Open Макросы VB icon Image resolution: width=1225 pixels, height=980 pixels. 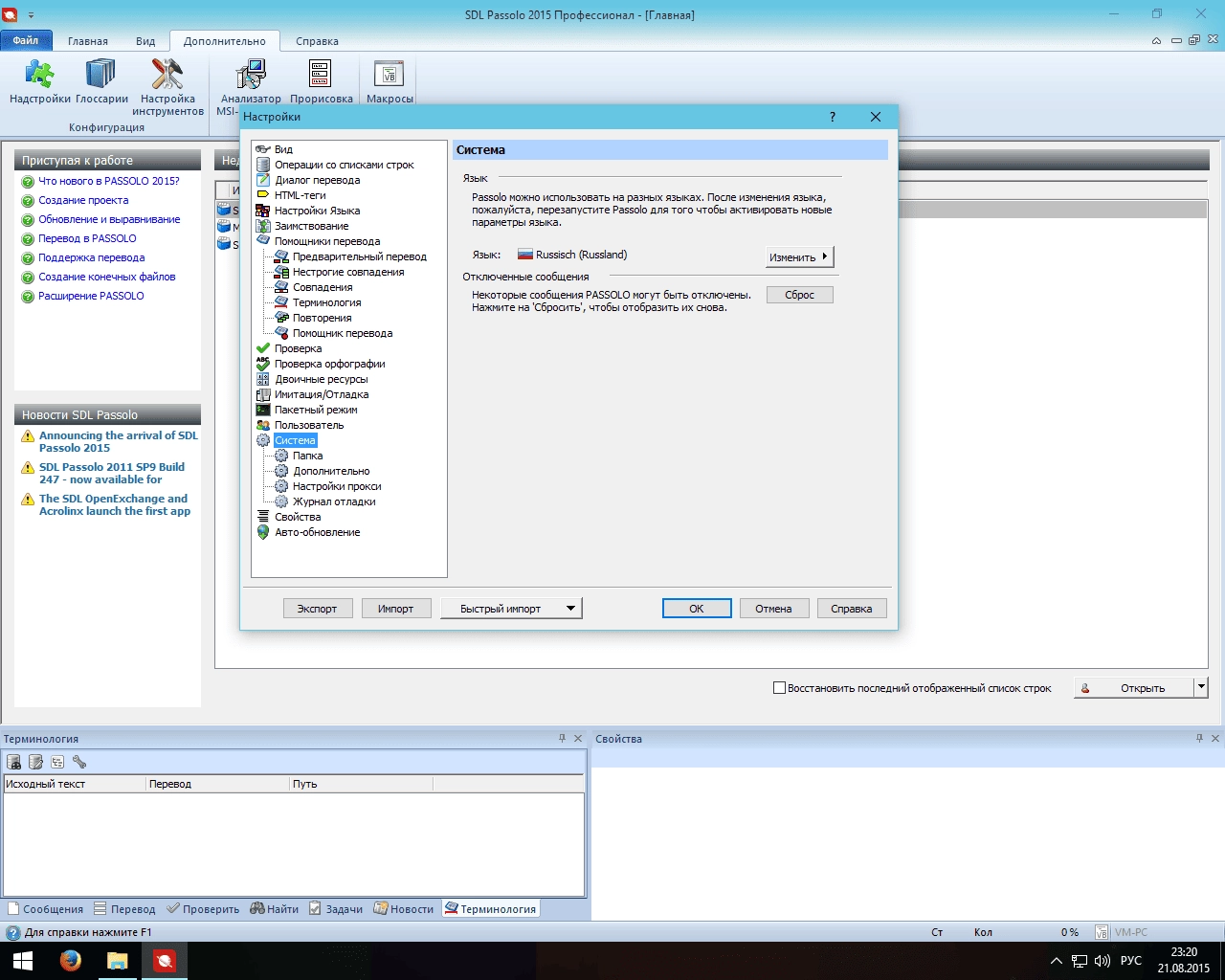(390, 81)
